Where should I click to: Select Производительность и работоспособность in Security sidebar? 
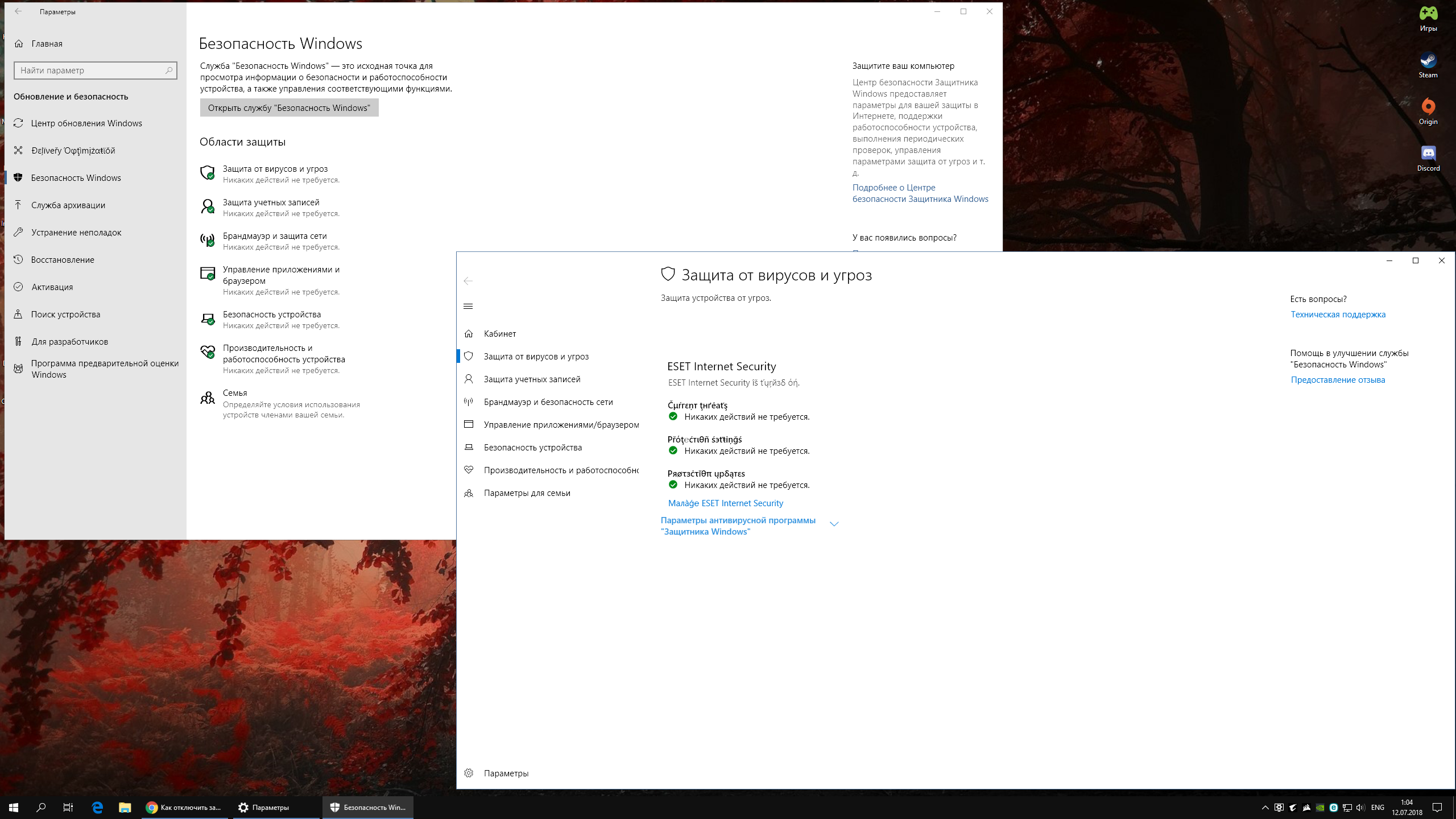(549, 470)
